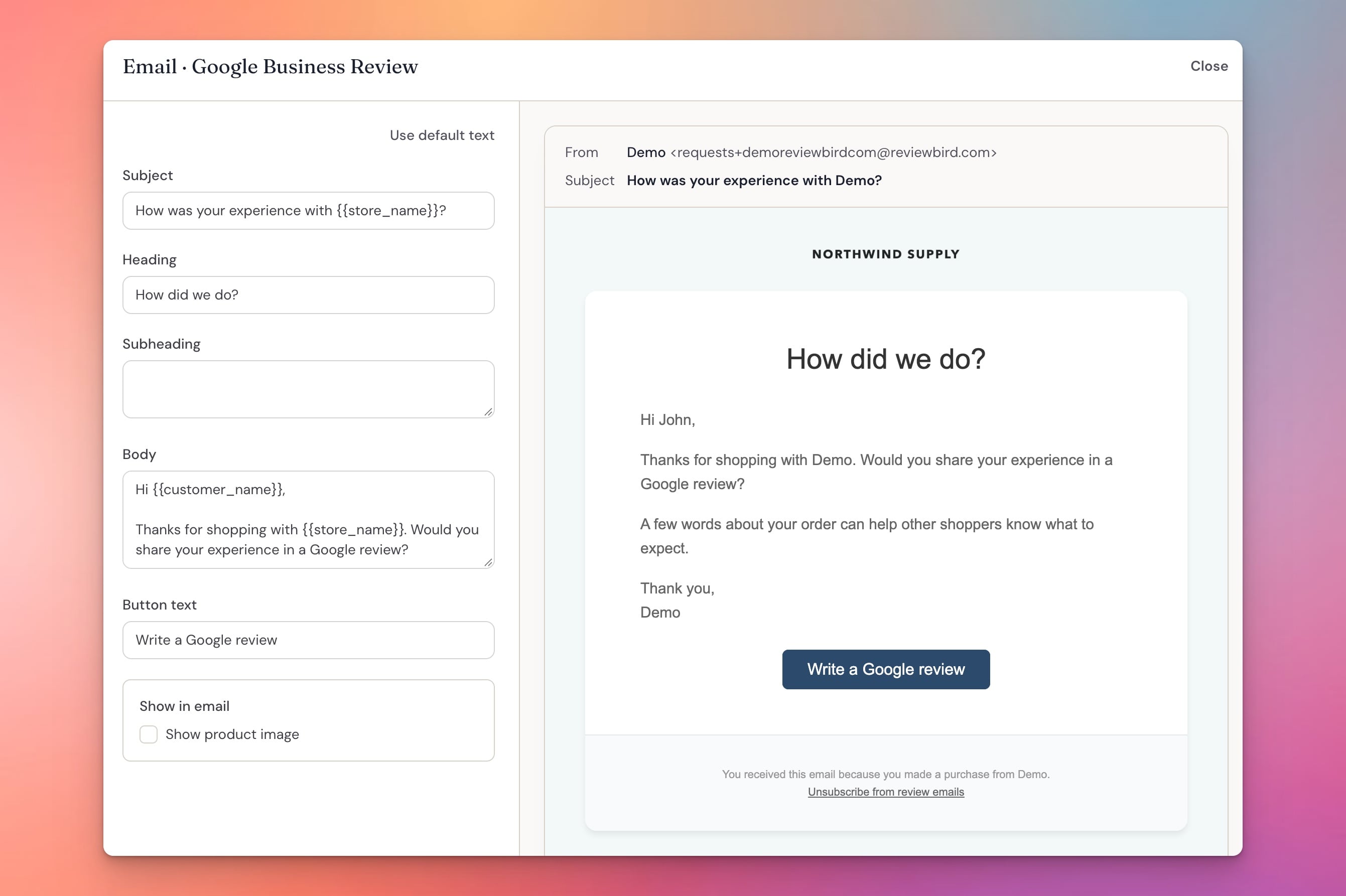The image size is (1346, 896).
Task: Select 'Thank you,' sign-off line
Action: coord(678,588)
